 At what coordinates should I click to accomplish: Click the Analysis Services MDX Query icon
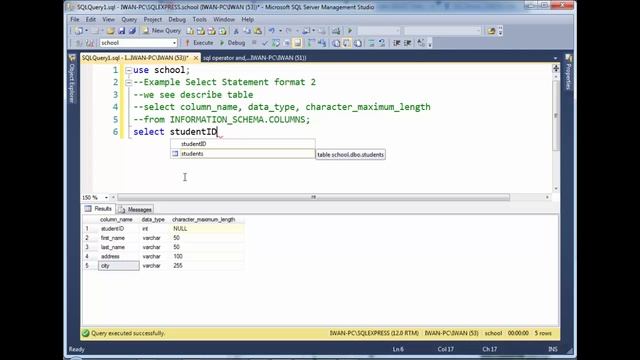pyautogui.click(x=201, y=31)
